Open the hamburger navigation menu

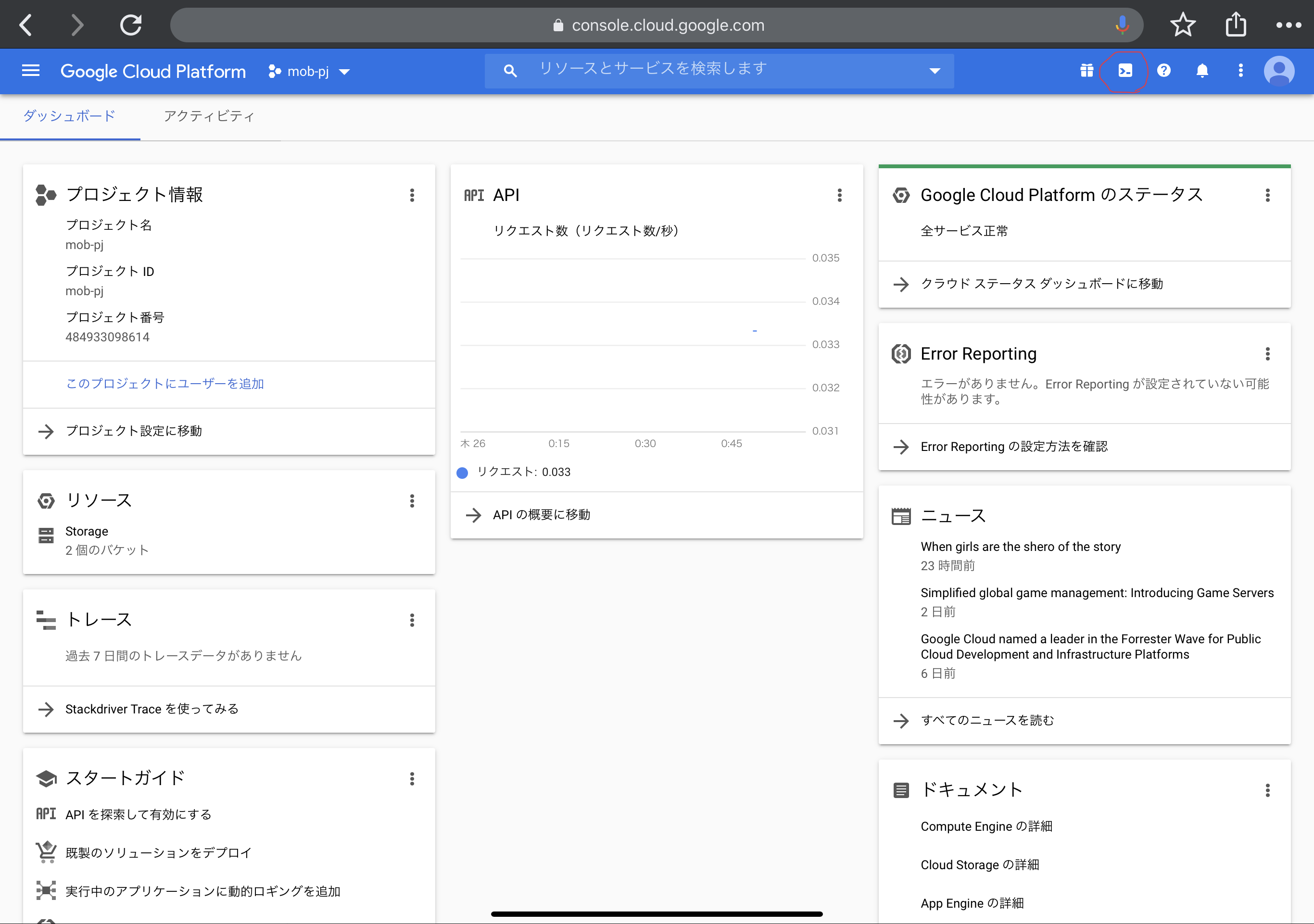[30, 71]
